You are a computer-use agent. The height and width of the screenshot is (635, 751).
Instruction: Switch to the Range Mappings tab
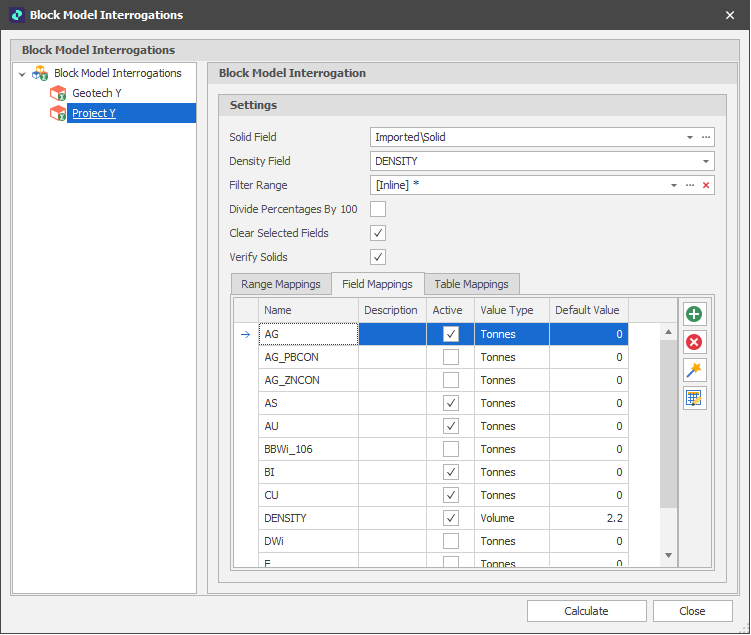click(x=281, y=284)
